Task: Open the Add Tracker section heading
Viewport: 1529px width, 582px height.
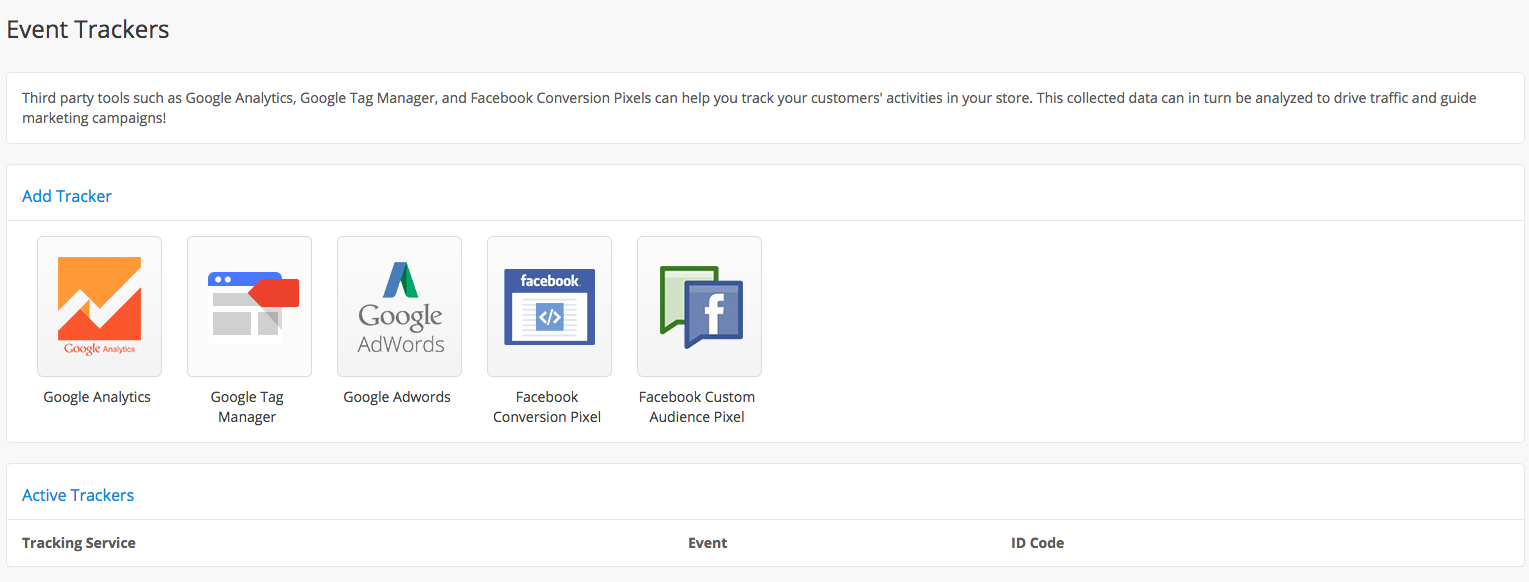Action: [x=67, y=196]
